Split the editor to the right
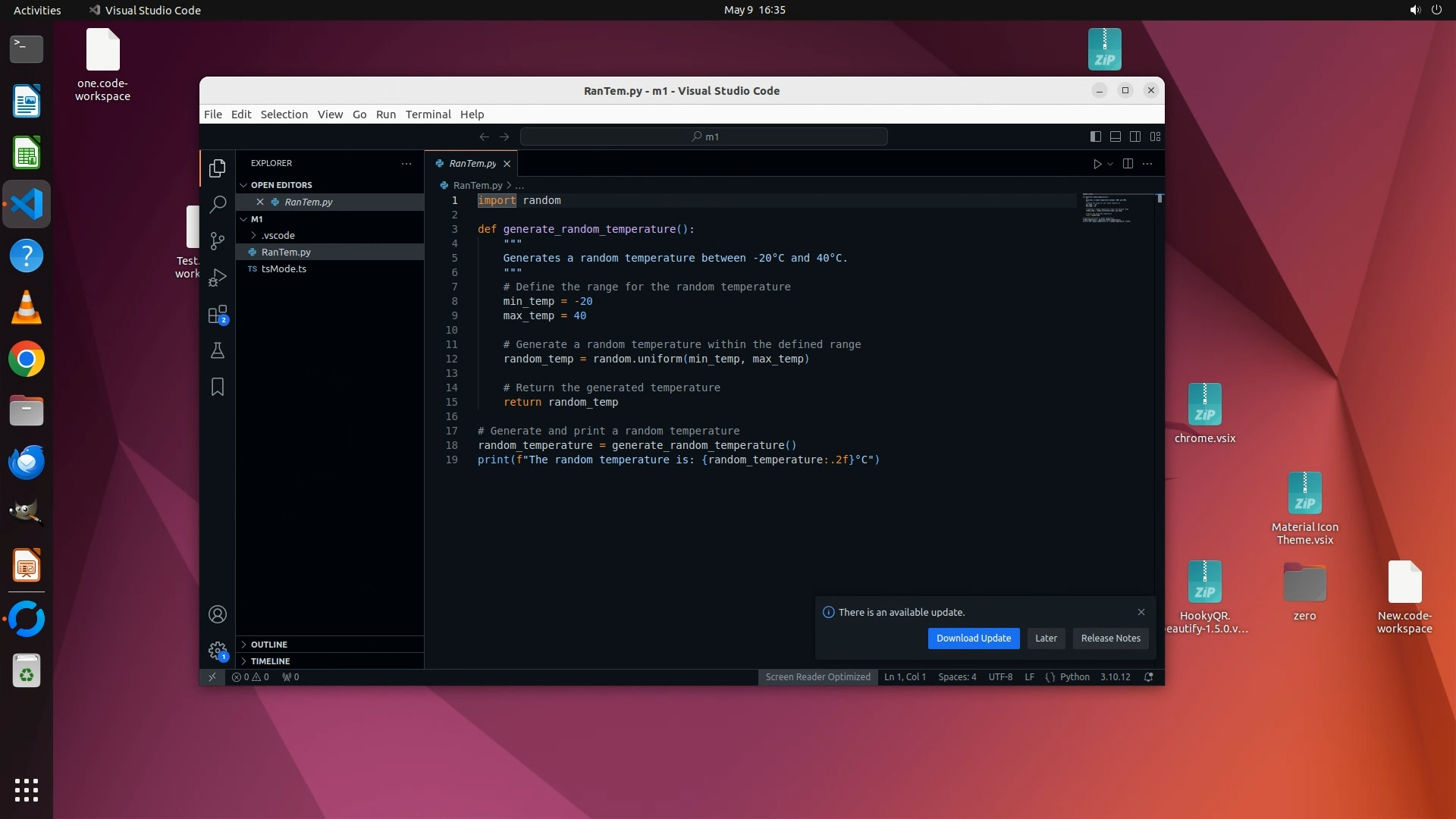Image resolution: width=1456 pixels, height=819 pixels. [x=1128, y=164]
